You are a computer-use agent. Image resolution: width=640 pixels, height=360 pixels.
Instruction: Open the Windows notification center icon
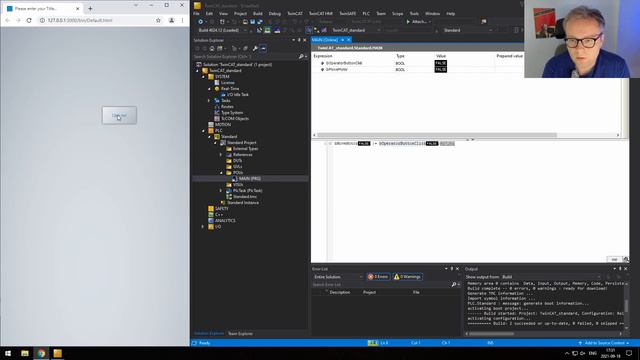pyautogui.click(x=629, y=353)
